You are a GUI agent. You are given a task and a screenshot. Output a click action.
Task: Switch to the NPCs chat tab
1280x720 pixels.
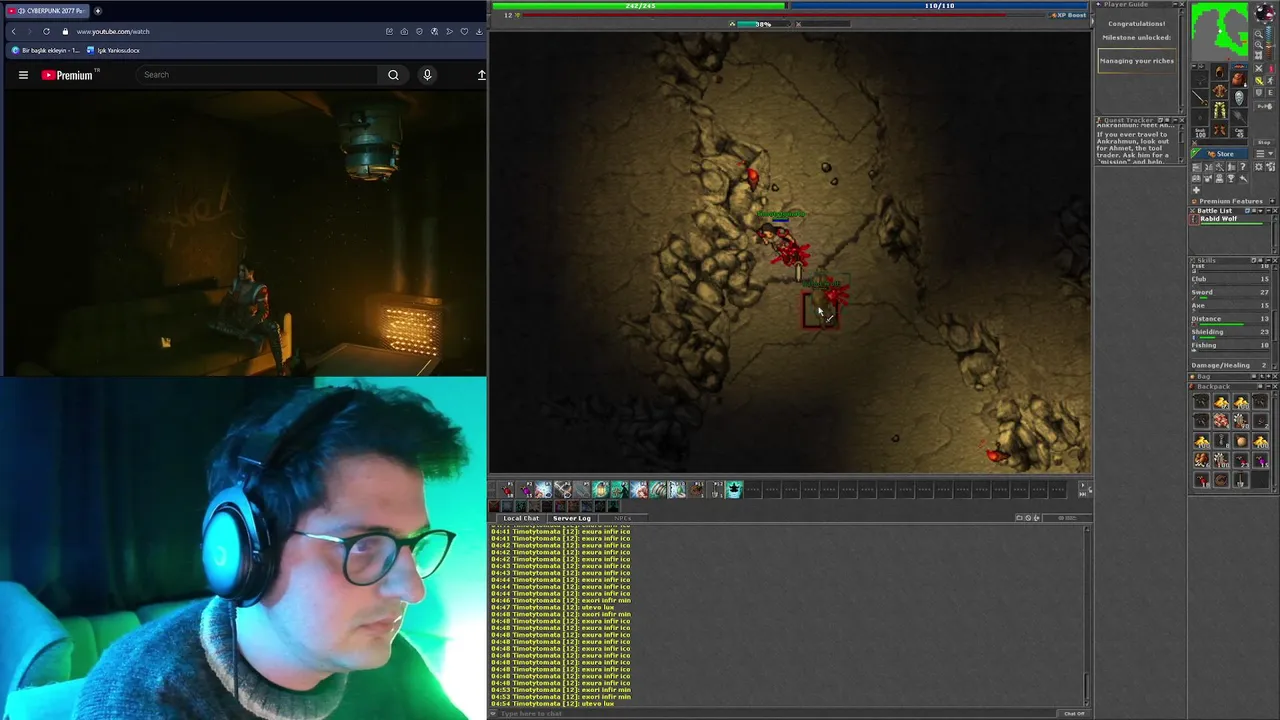(623, 518)
